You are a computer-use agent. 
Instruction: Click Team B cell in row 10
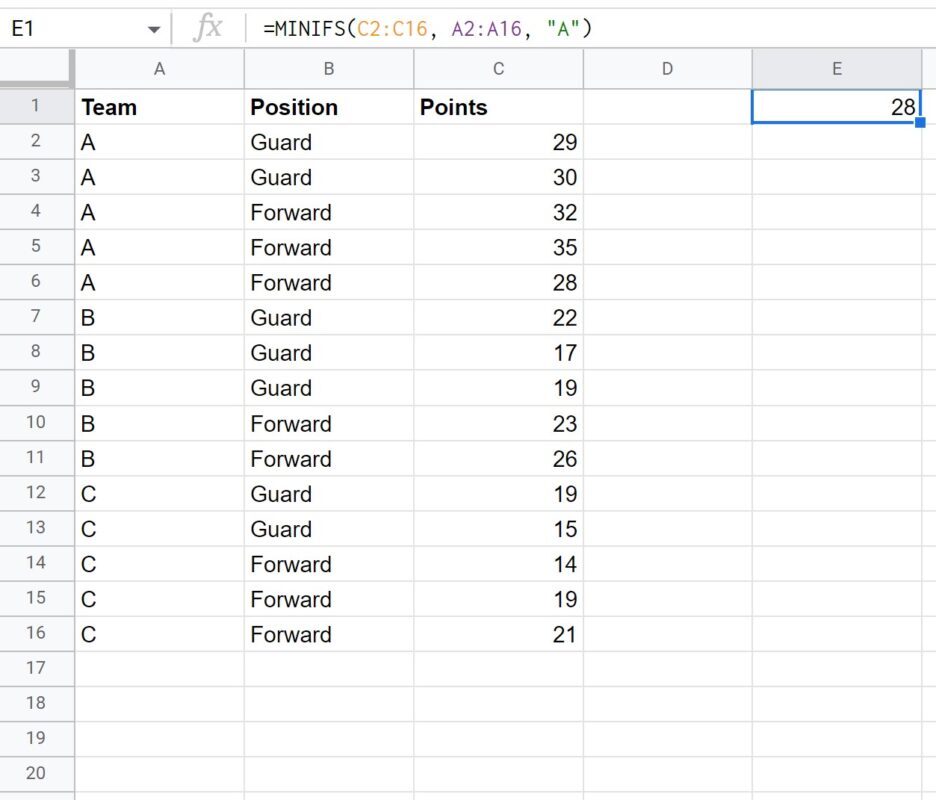pyautogui.click(x=159, y=423)
